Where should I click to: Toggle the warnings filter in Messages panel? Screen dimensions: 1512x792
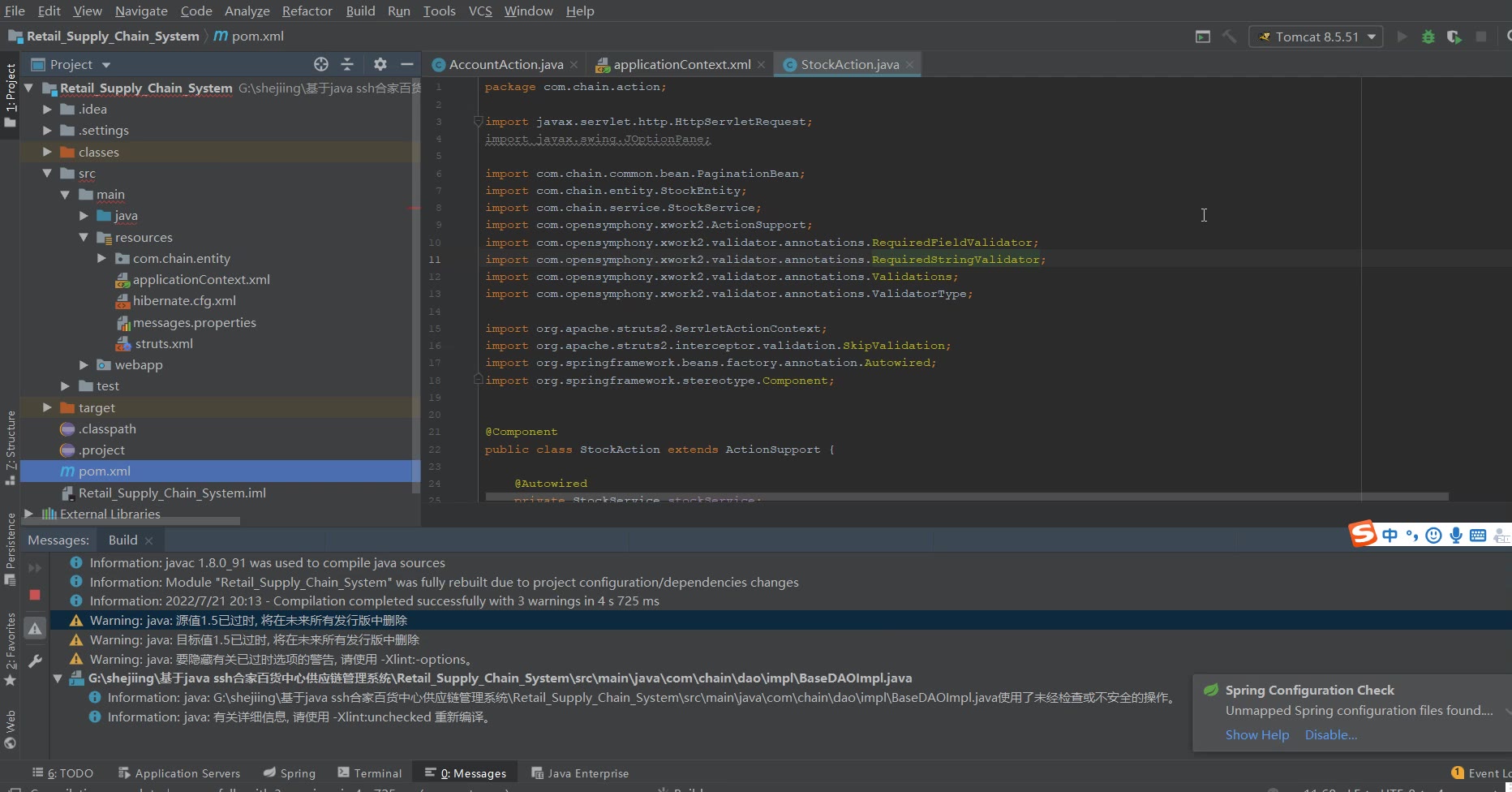(x=35, y=629)
